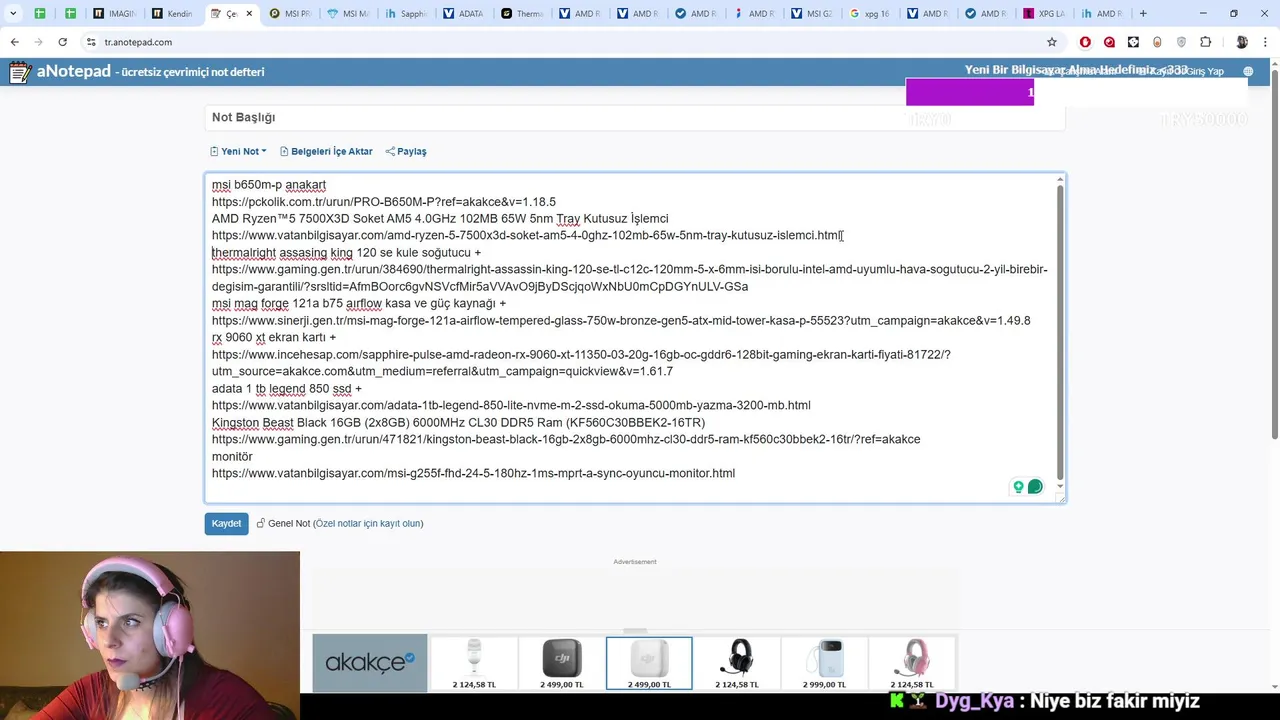This screenshot has height=720, width=1280.
Task: Click the sinerji.gen.tr msi-mag-forge URL line
Action: pos(621,320)
